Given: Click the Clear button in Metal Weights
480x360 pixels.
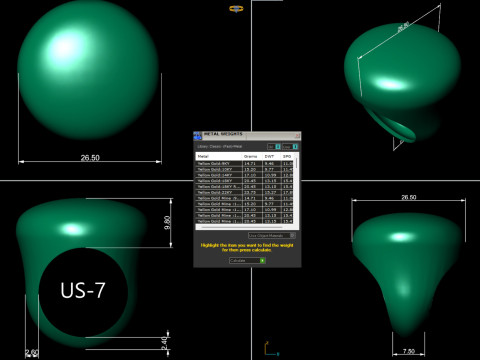Looking at the screenshot, I should 290,147.
